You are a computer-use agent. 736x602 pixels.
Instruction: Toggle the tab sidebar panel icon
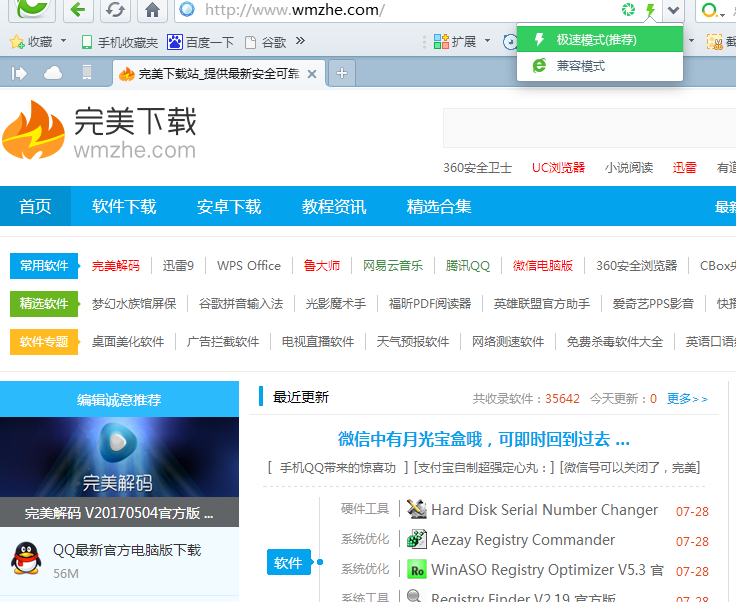point(19,73)
